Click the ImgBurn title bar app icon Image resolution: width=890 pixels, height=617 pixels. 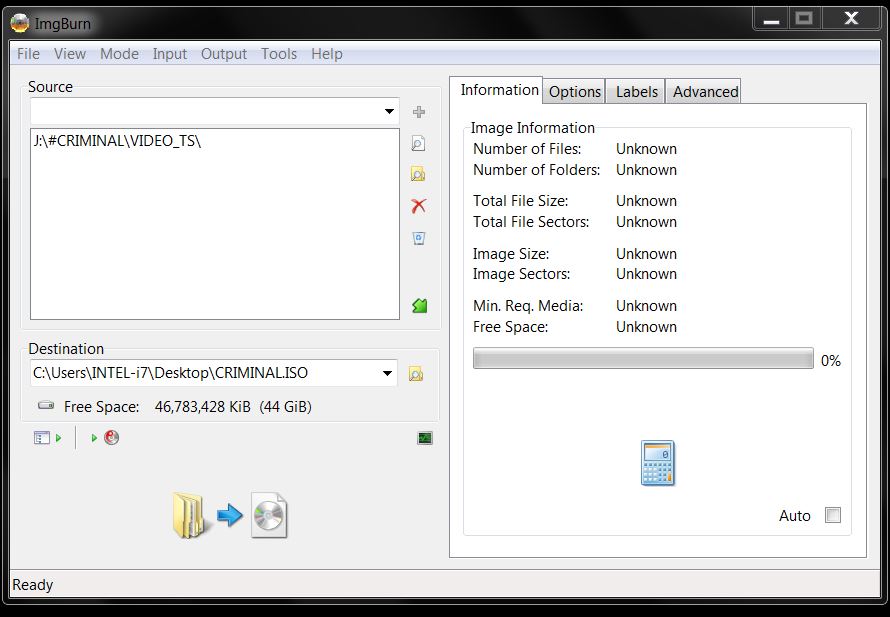point(20,23)
